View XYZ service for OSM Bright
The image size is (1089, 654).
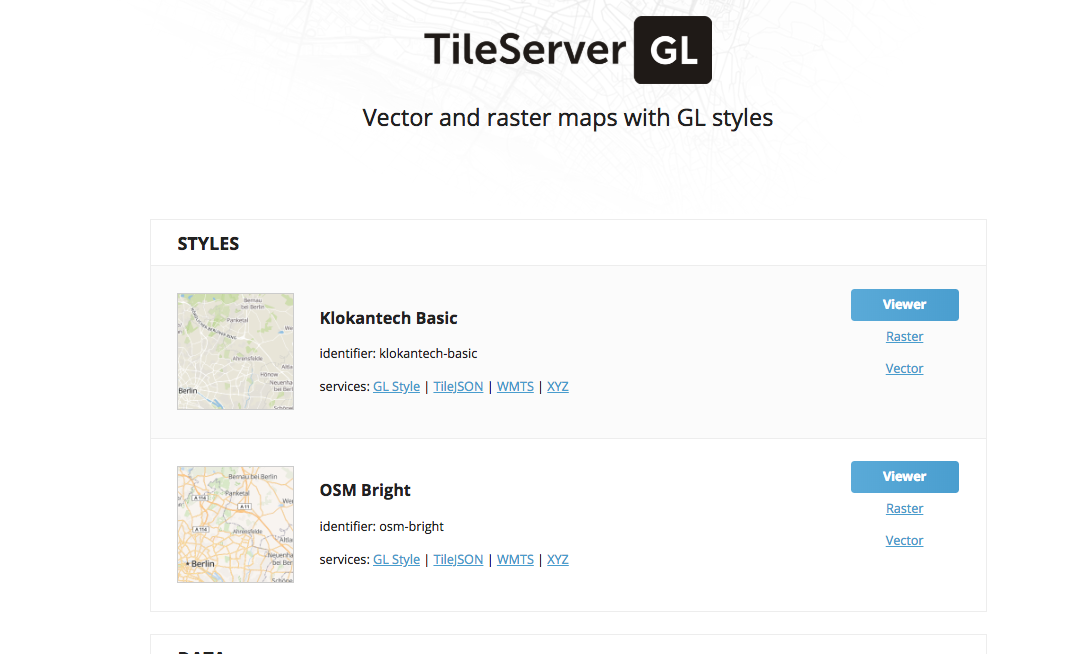(x=557, y=559)
